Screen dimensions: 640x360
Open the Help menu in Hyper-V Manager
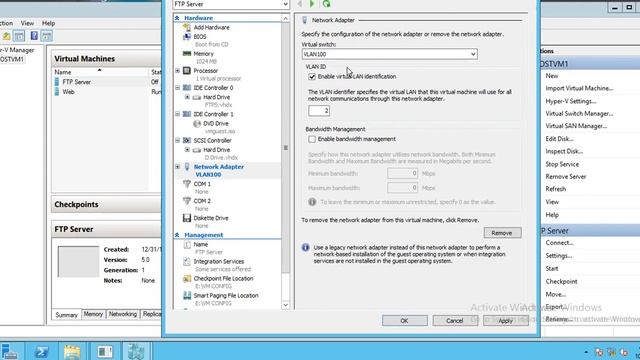tap(48, 23)
